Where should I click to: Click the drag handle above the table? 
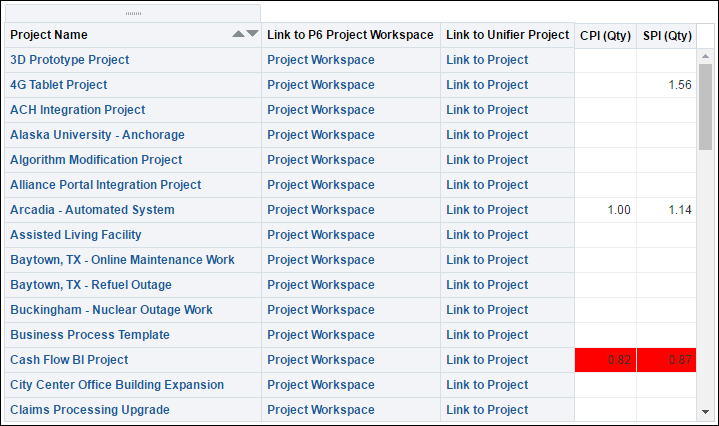click(x=133, y=14)
